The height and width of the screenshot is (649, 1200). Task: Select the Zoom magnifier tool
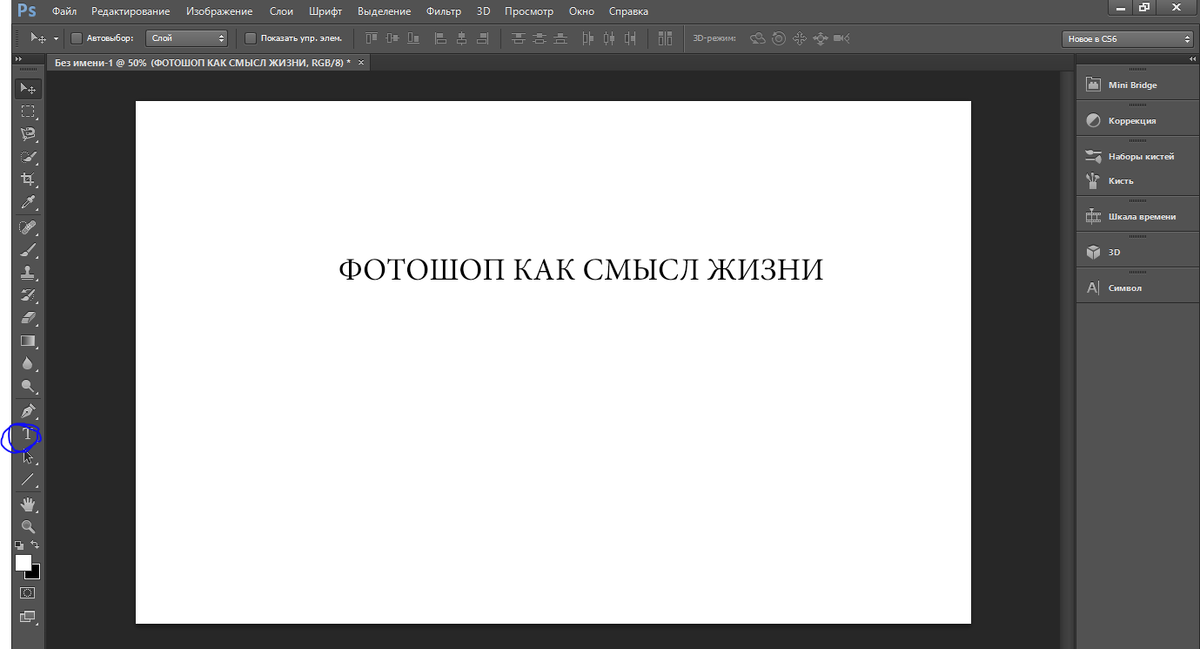[x=28, y=526]
